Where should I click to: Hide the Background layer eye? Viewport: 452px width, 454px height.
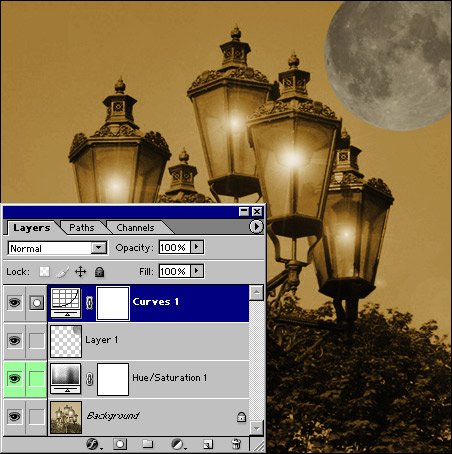(x=14, y=416)
